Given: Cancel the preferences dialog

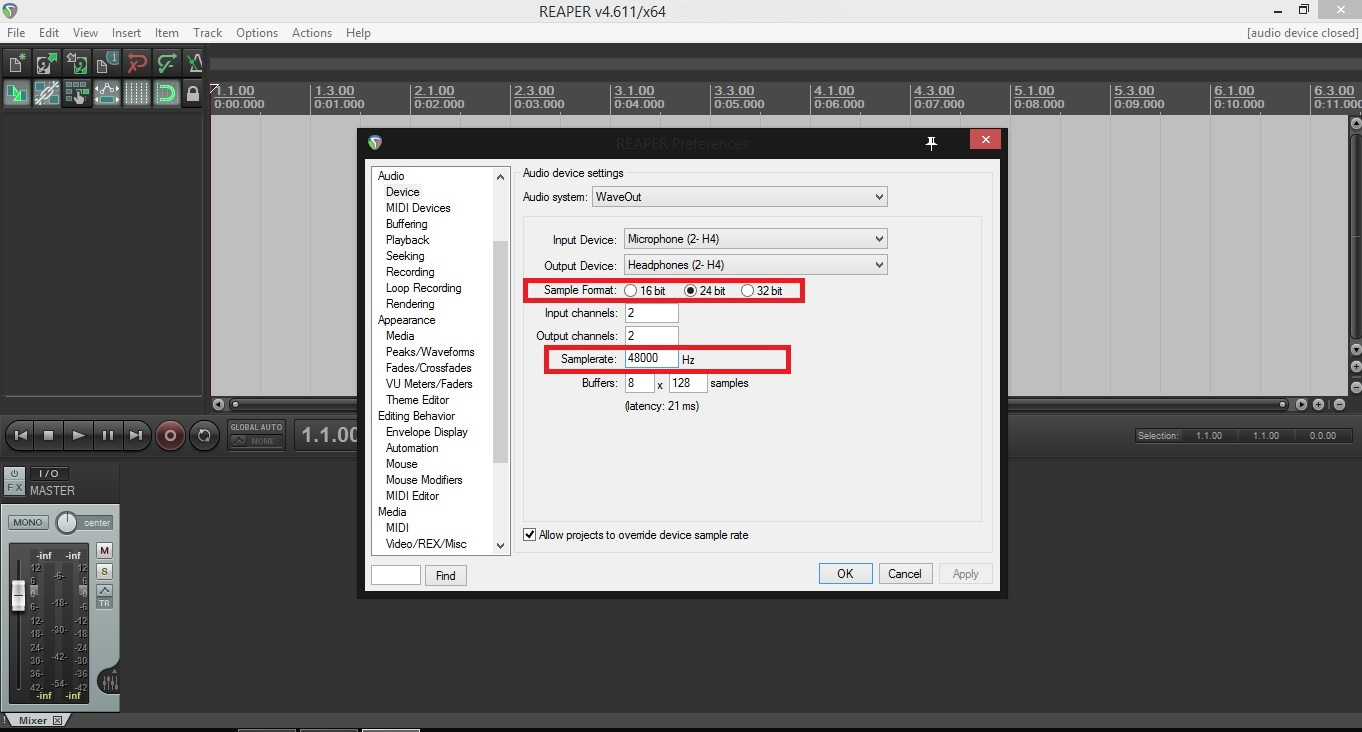Looking at the screenshot, I should click(904, 573).
